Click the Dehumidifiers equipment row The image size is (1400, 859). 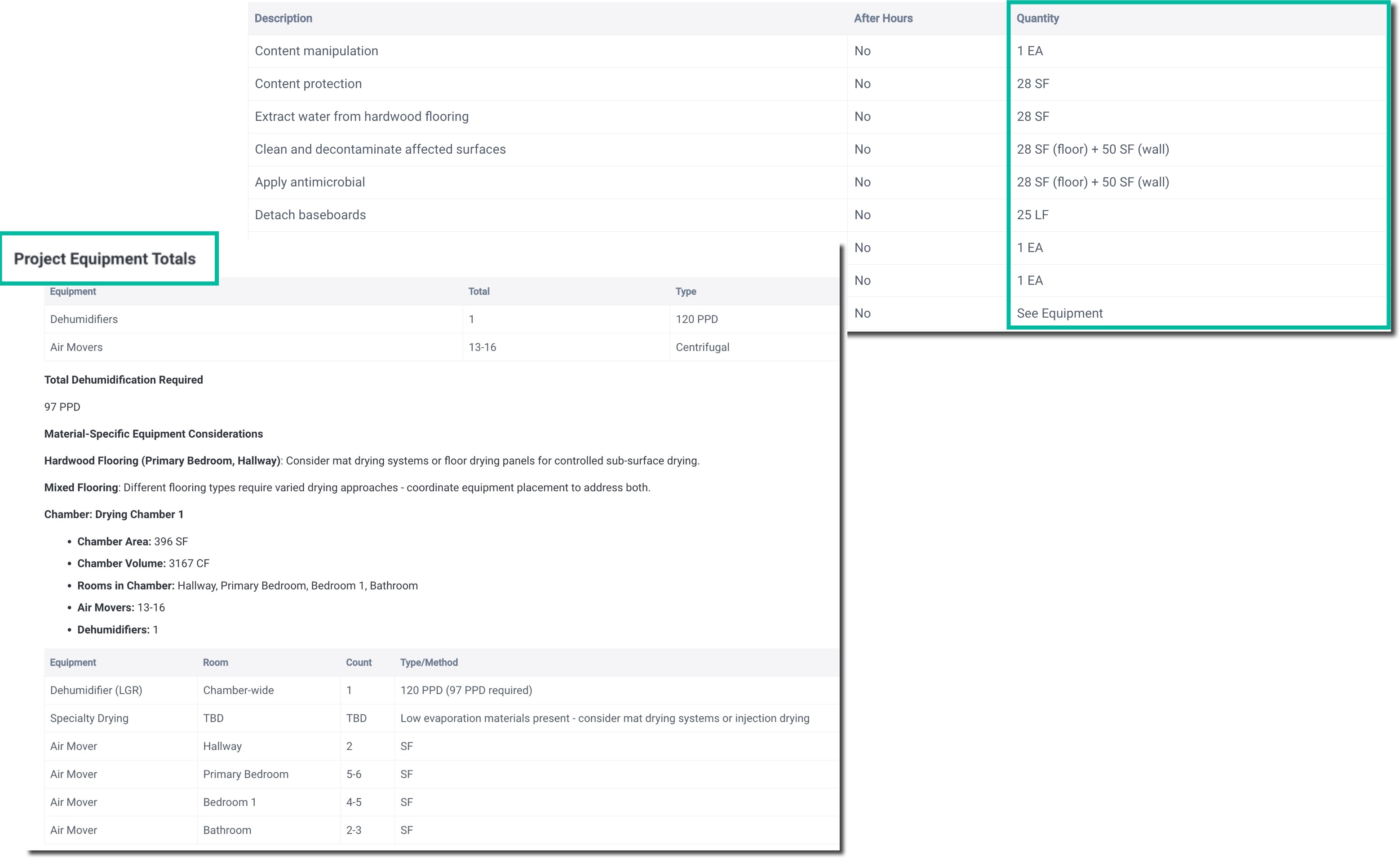tap(84, 319)
